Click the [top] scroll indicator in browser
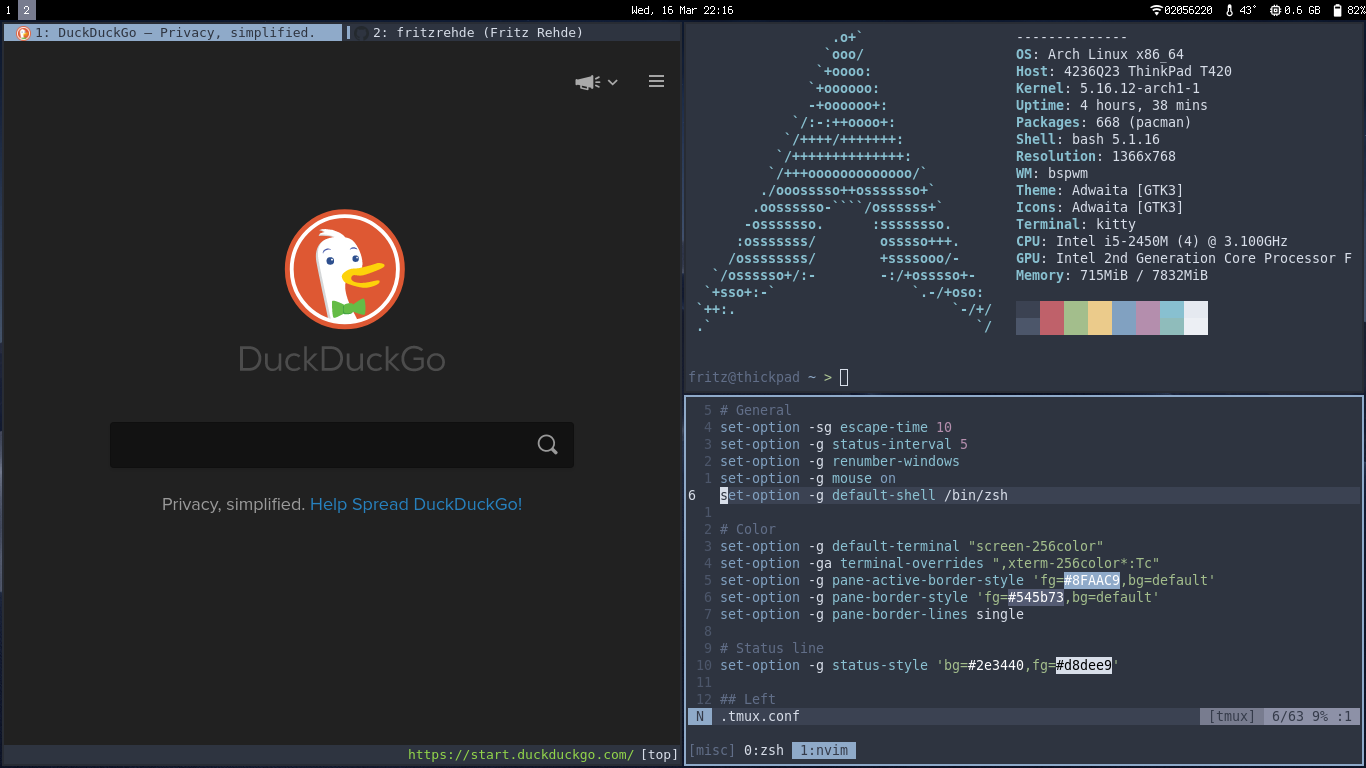1366x768 pixels. pyautogui.click(x=659, y=755)
